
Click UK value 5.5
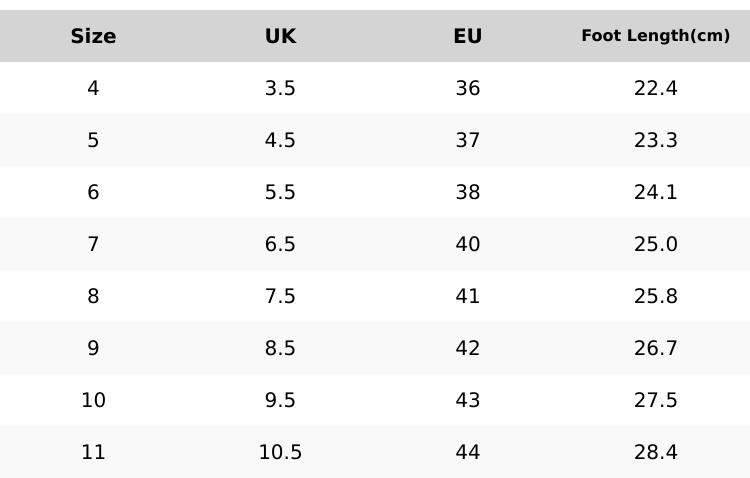[280, 192]
